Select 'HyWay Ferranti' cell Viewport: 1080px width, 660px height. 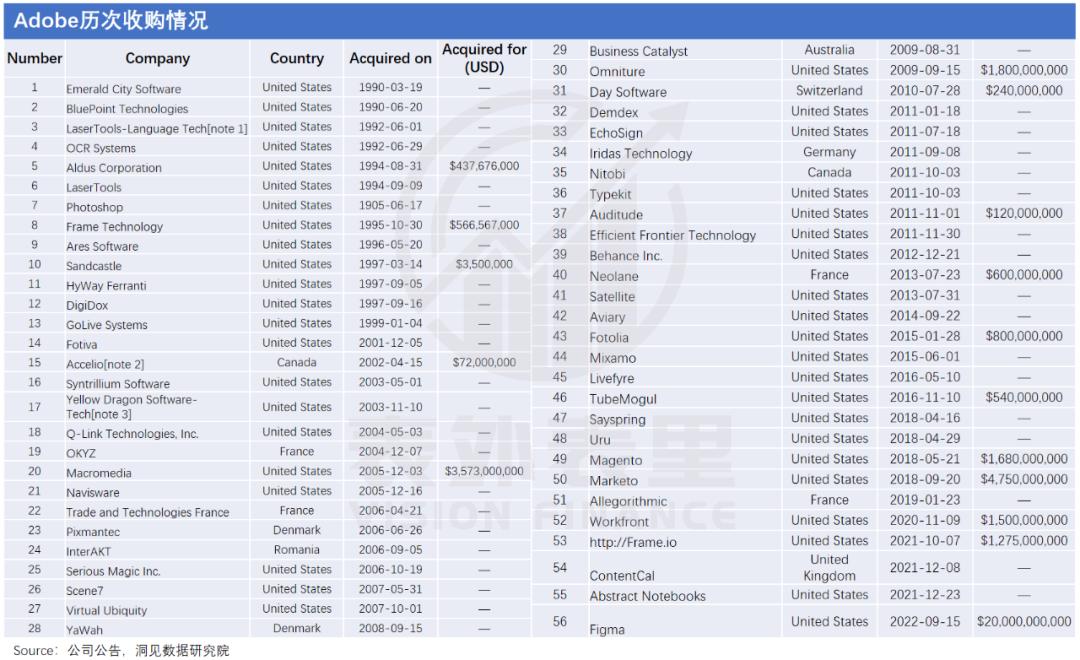tap(106, 285)
